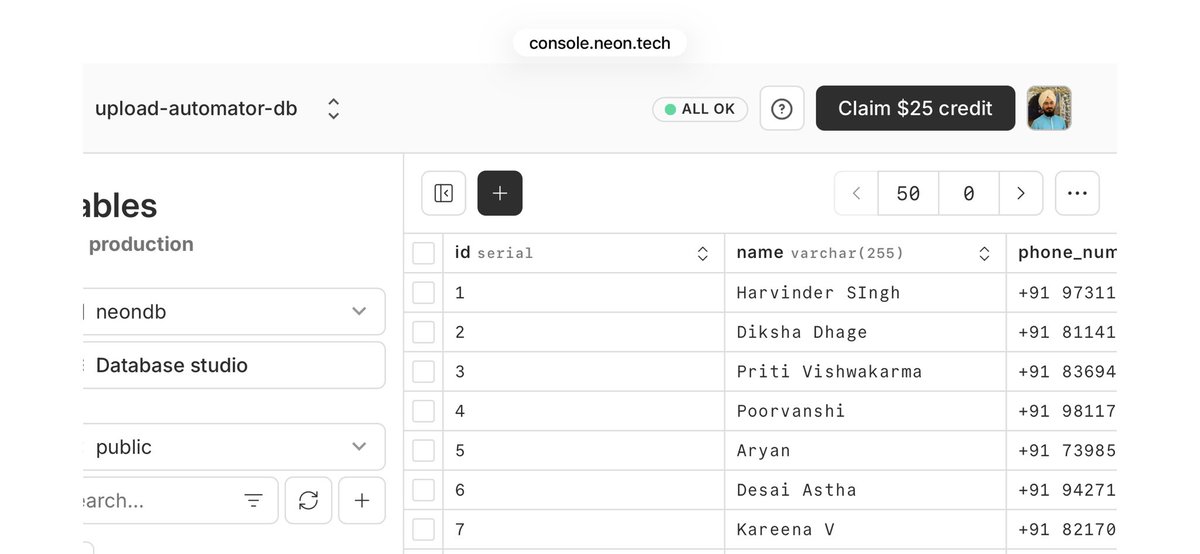
Task: Click the name cell Kareena V
Action: point(866,530)
